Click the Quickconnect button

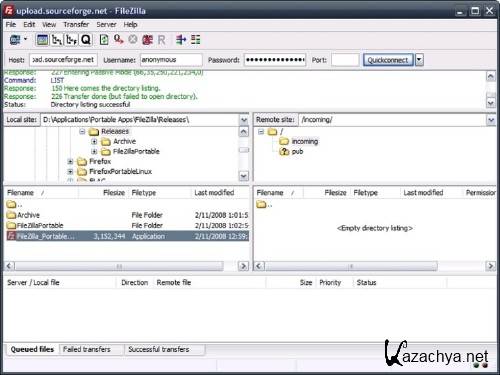point(388,60)
